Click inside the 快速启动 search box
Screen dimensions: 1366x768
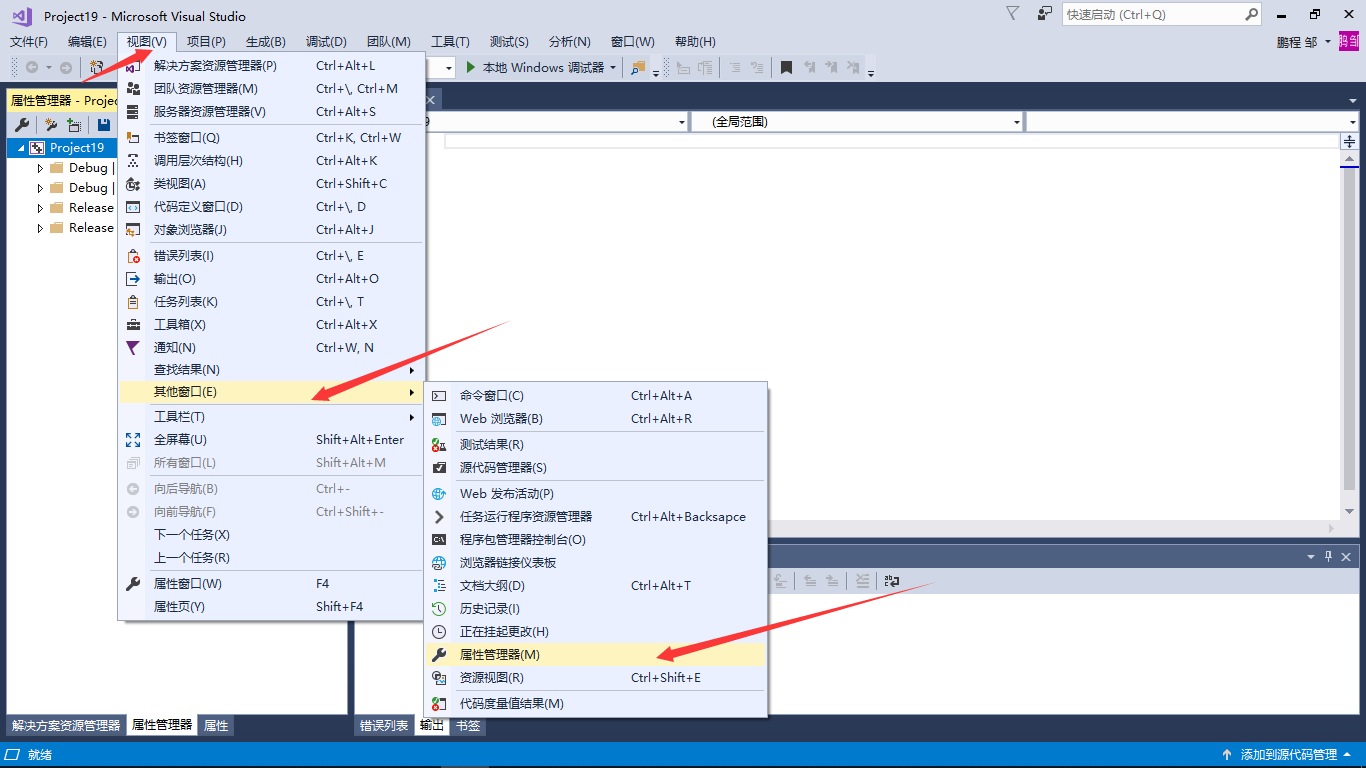point(1150,14)
